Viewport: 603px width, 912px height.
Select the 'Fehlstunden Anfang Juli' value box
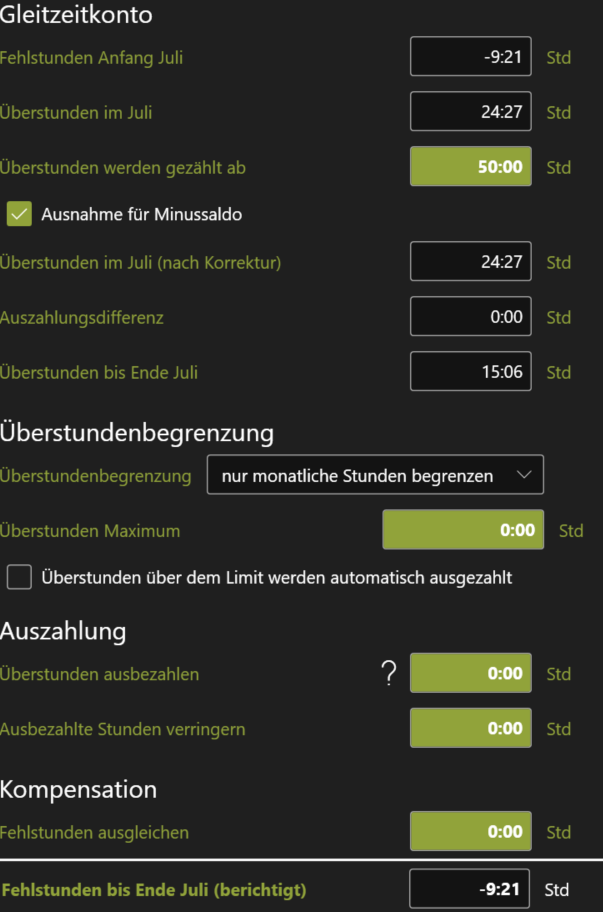tap(470, 57)
